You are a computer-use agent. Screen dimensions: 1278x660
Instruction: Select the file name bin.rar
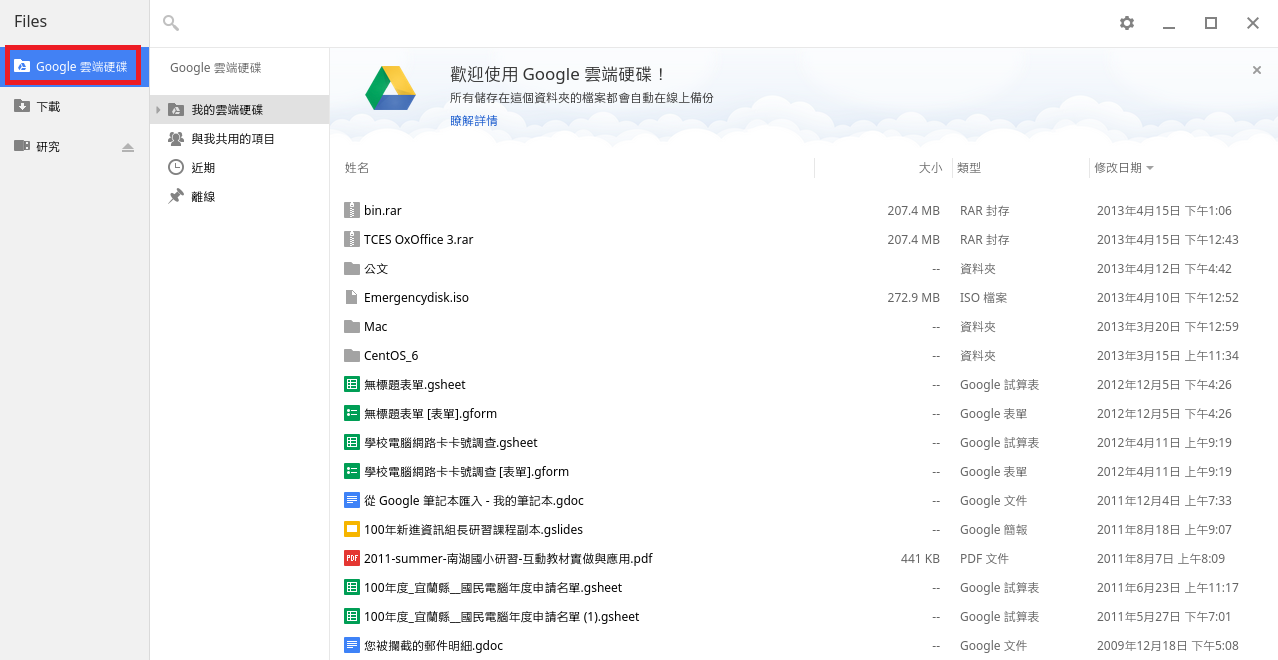[x=383, y=211]
